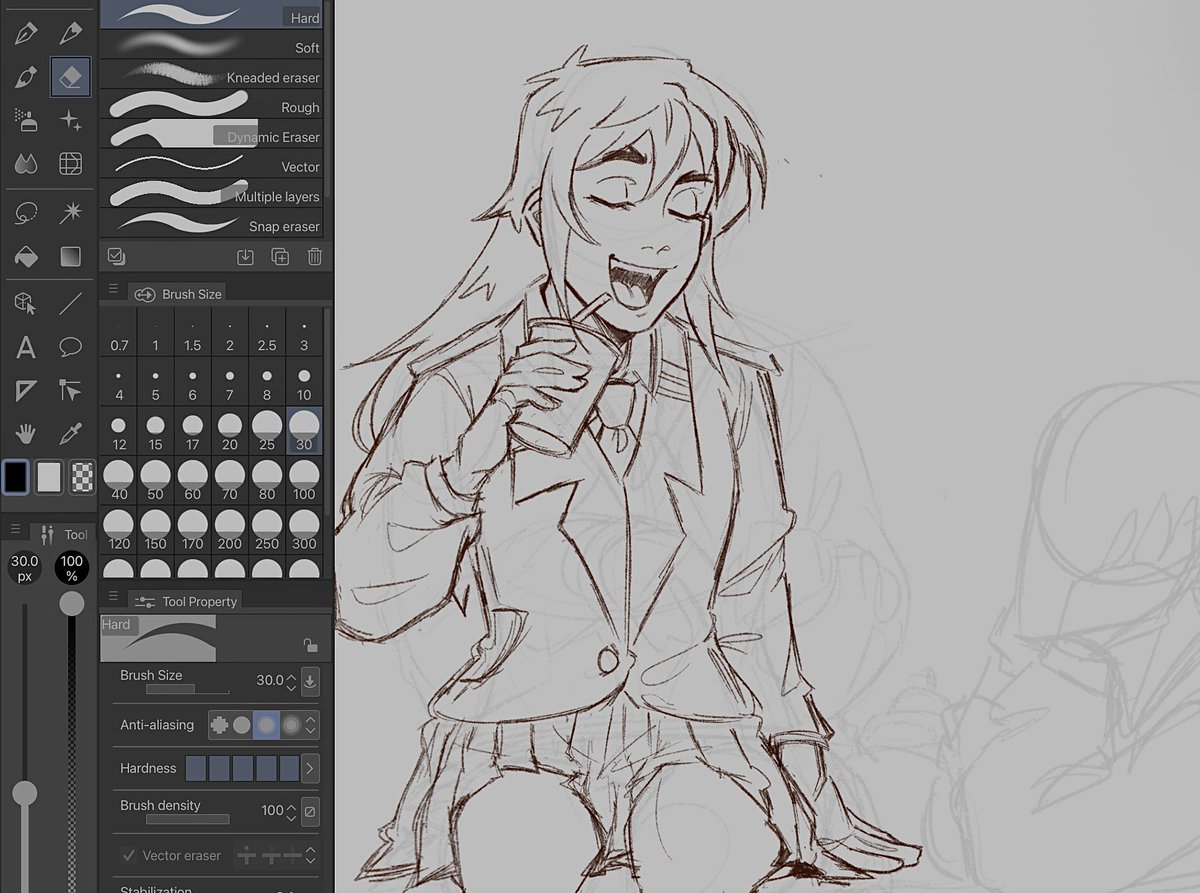Screen dimensions: 1200x893
Task: Open the Anti-aliasing options stepper
Action: pos(311,725)
